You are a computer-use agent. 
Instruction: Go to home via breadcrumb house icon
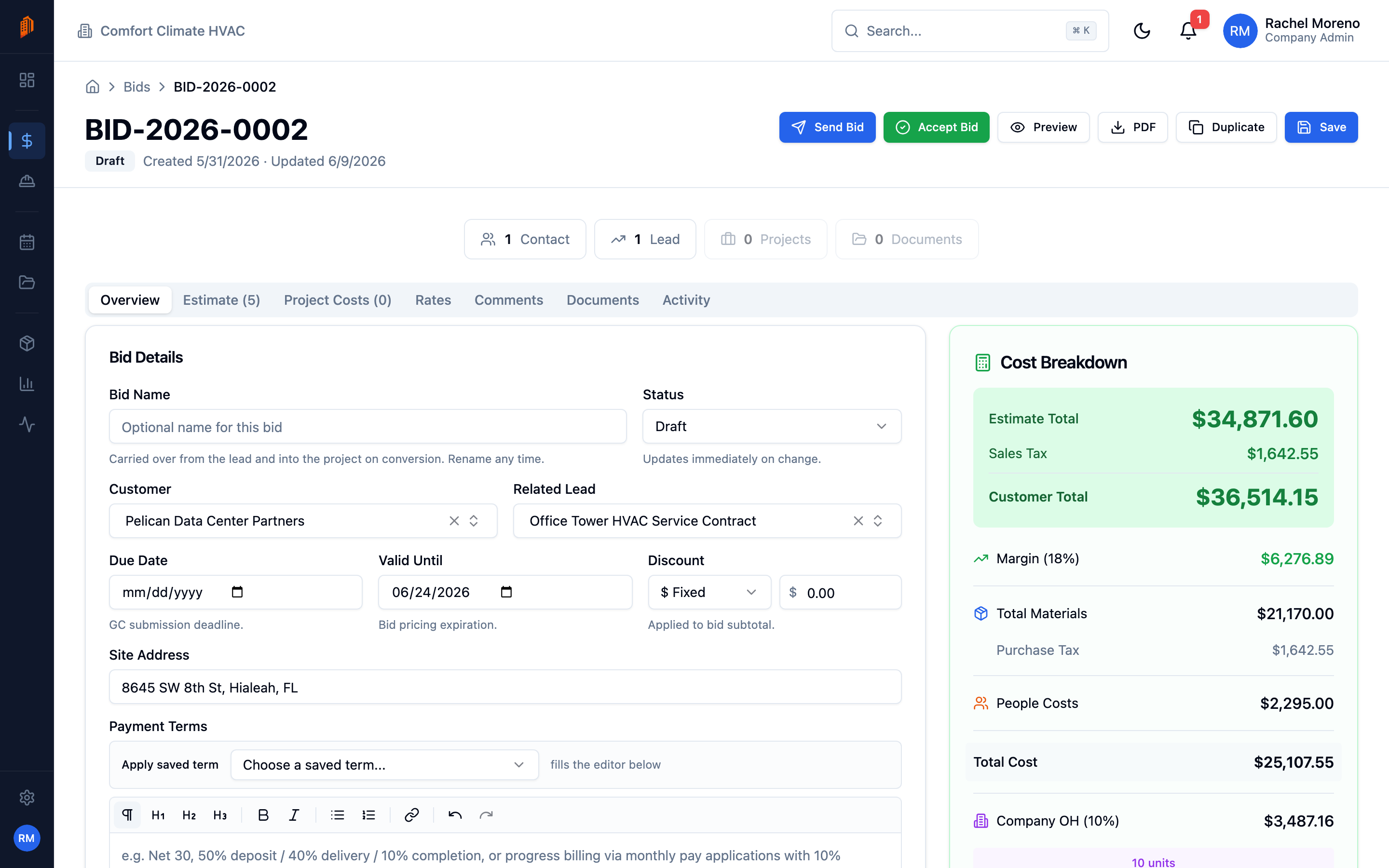pyautogui.click(x=93, y=87)
